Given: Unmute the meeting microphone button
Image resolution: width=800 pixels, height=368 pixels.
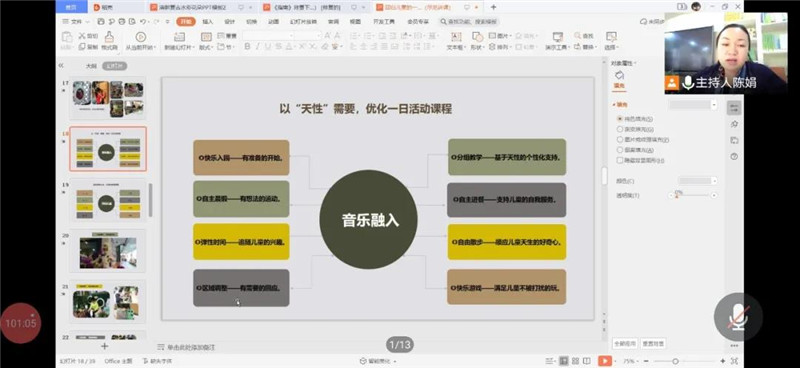Looking at the screenshot, I should (738, 317).
